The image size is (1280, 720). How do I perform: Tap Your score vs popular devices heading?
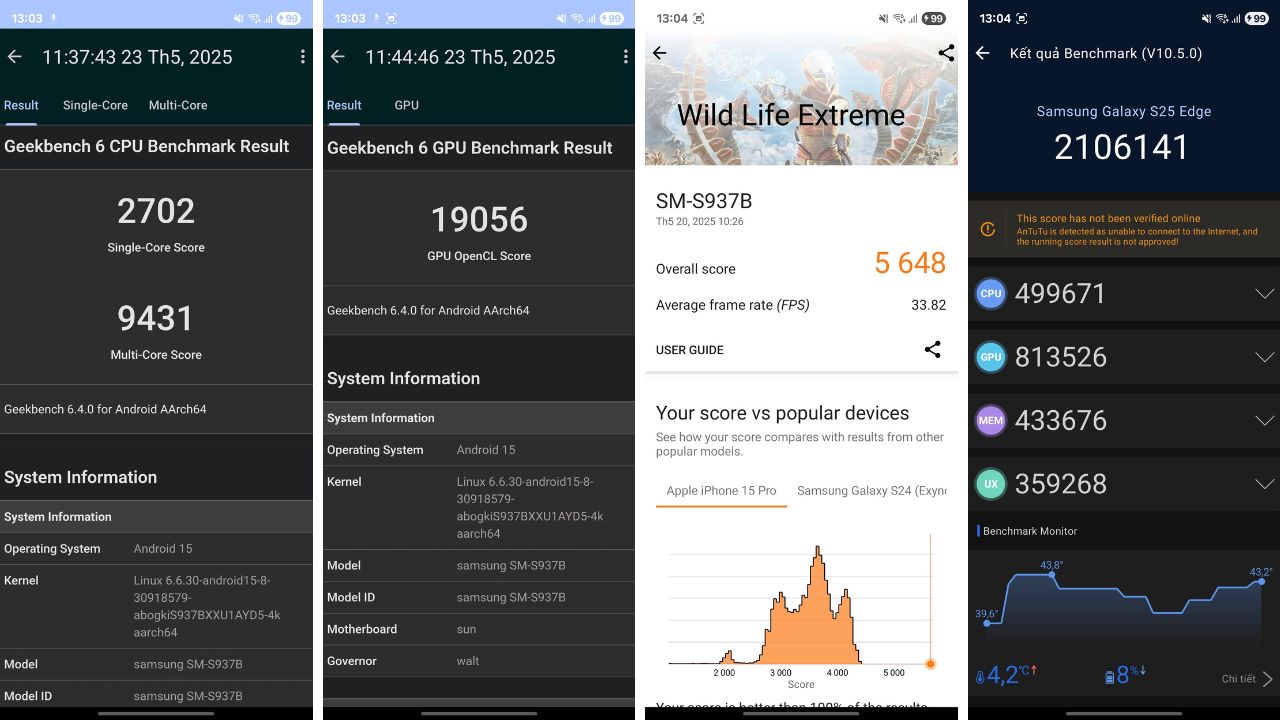tap(782, 413)
